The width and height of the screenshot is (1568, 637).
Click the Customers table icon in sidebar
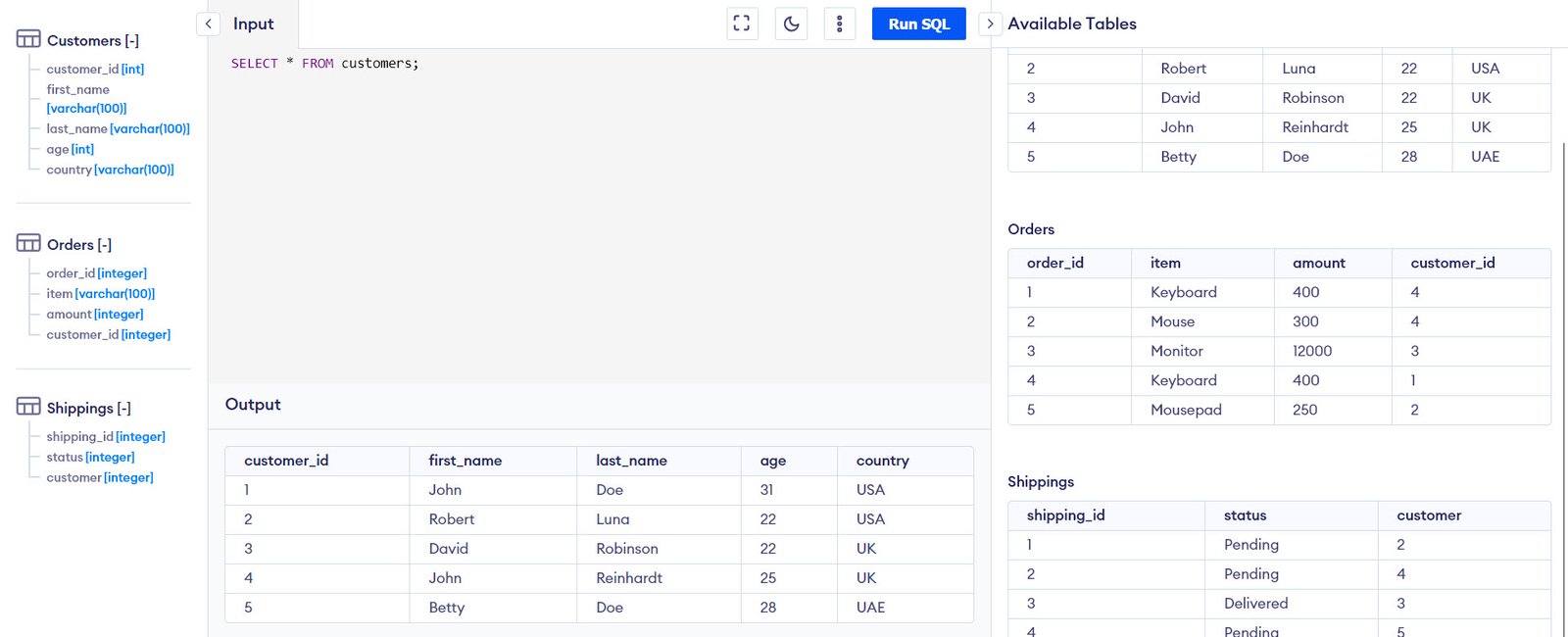pos(28,39)
